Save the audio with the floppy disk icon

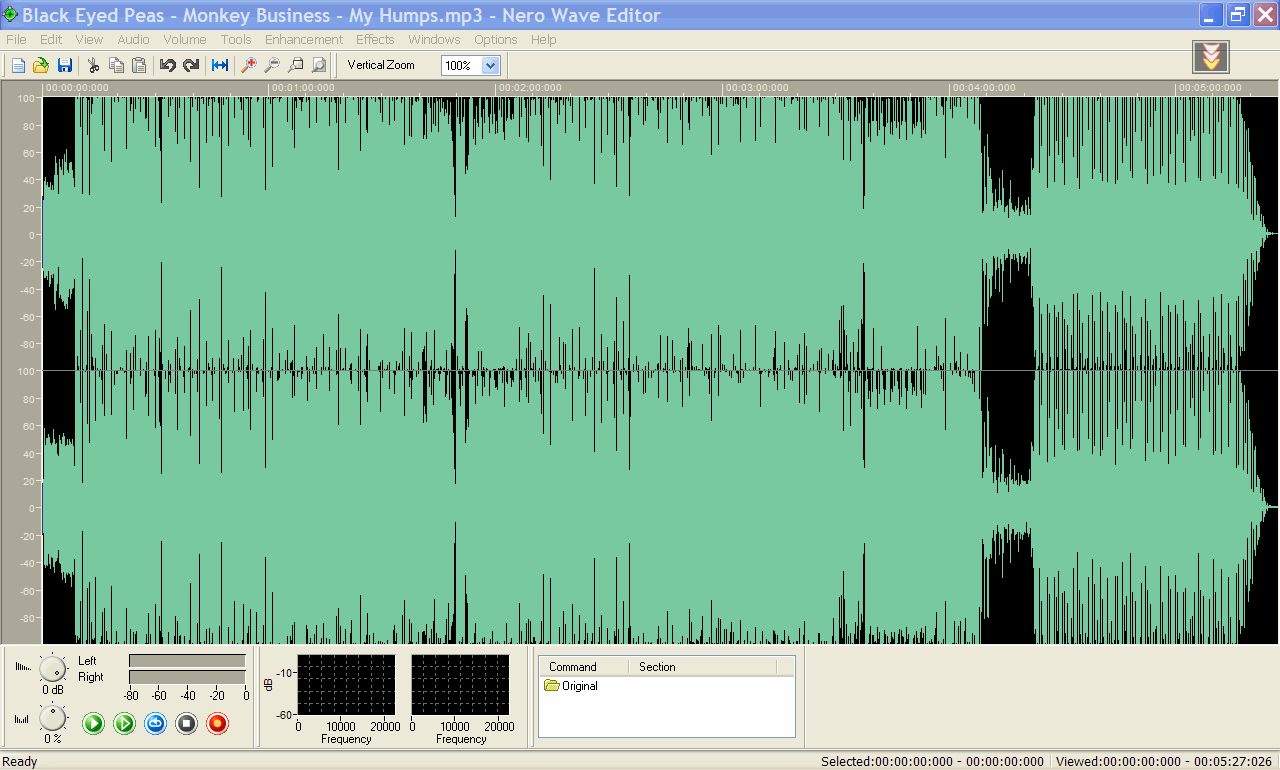tap(65, 65)
